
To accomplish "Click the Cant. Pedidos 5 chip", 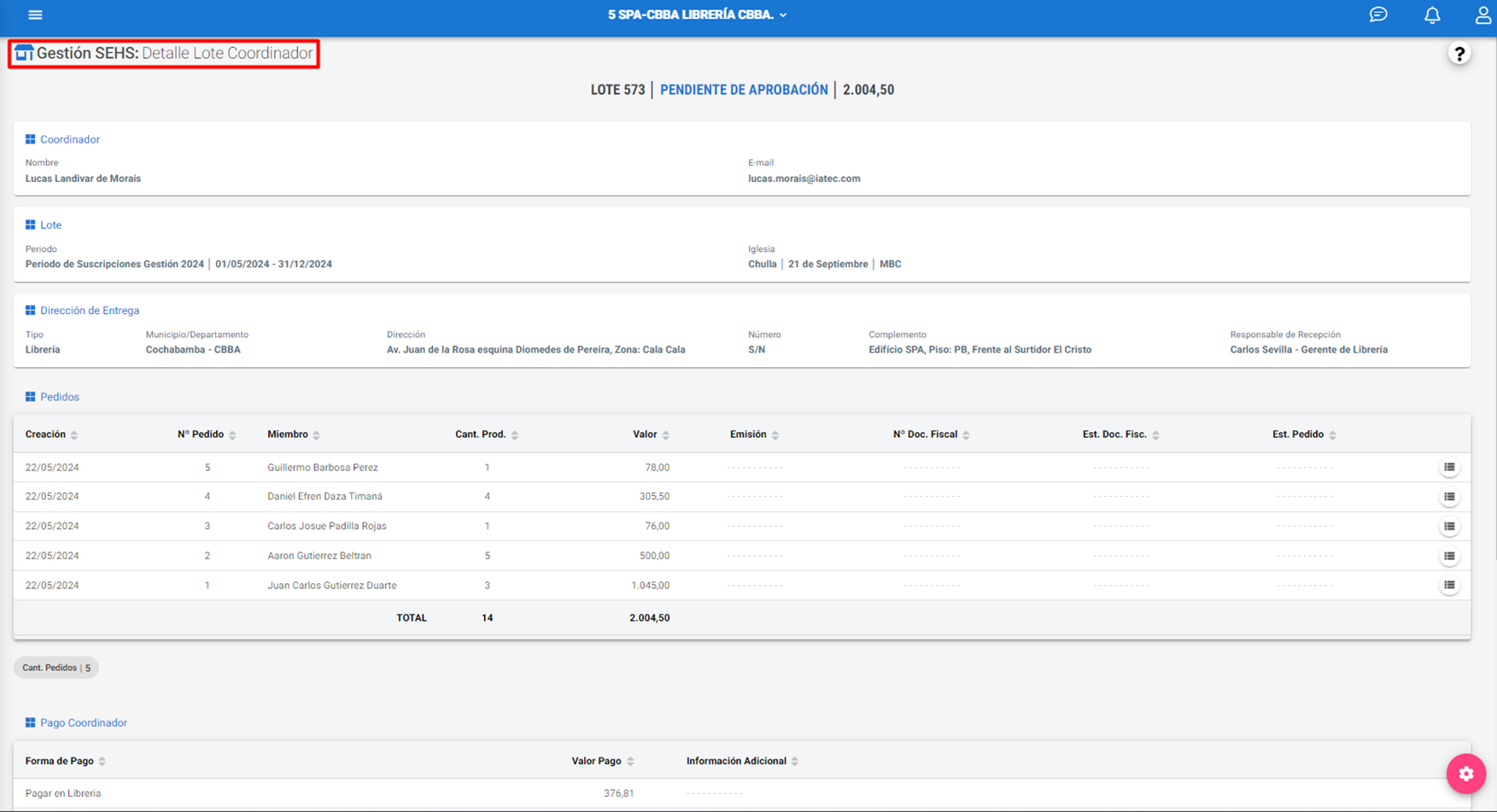I will [56, 668].
